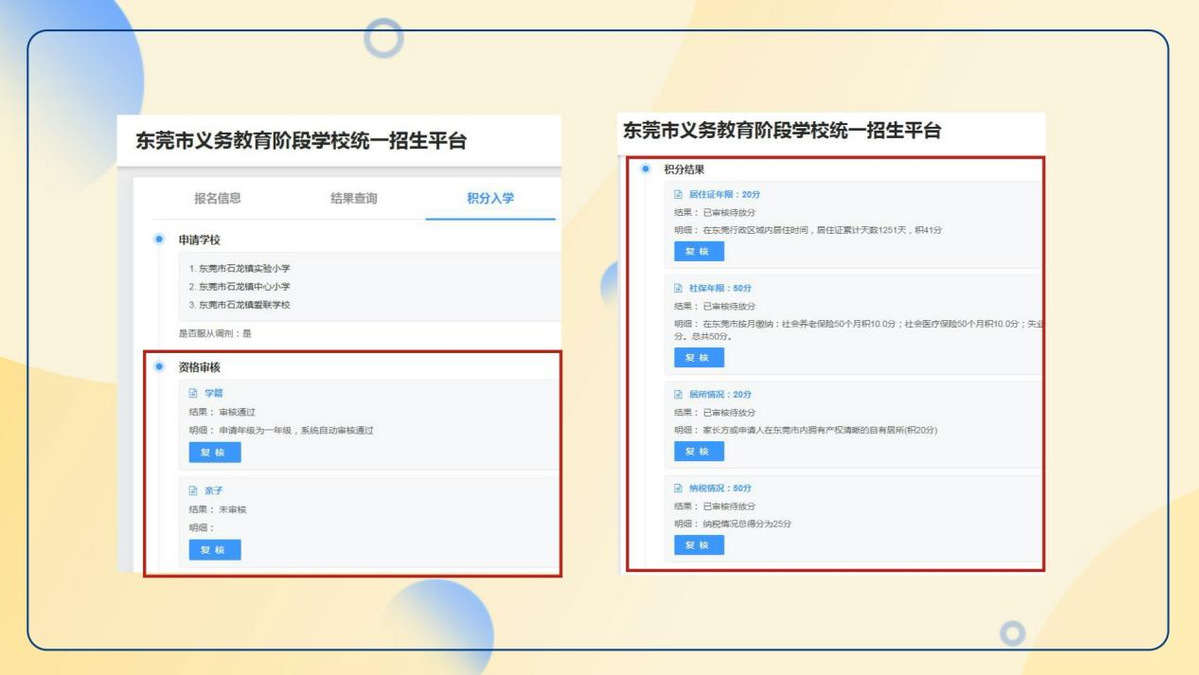Click the blue timeline dot beside 积分结果
Image resolution: width=1199 pixels, height=675 pixels.
[646, 168]
